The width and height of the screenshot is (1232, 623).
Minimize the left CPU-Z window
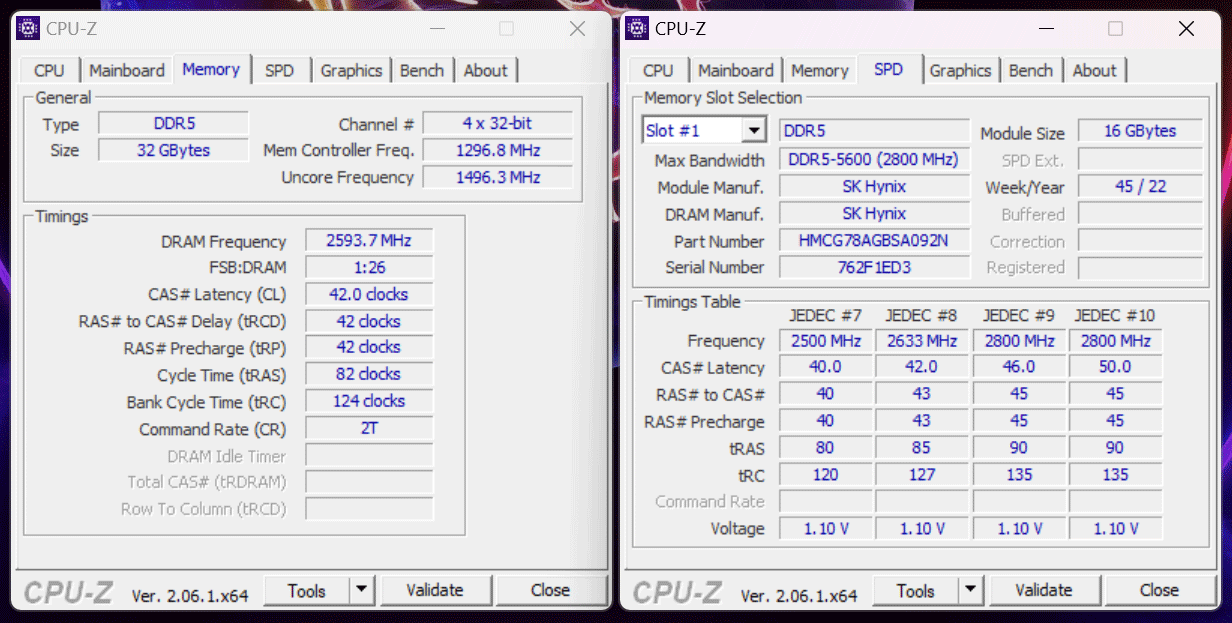(x=436, y=29)
